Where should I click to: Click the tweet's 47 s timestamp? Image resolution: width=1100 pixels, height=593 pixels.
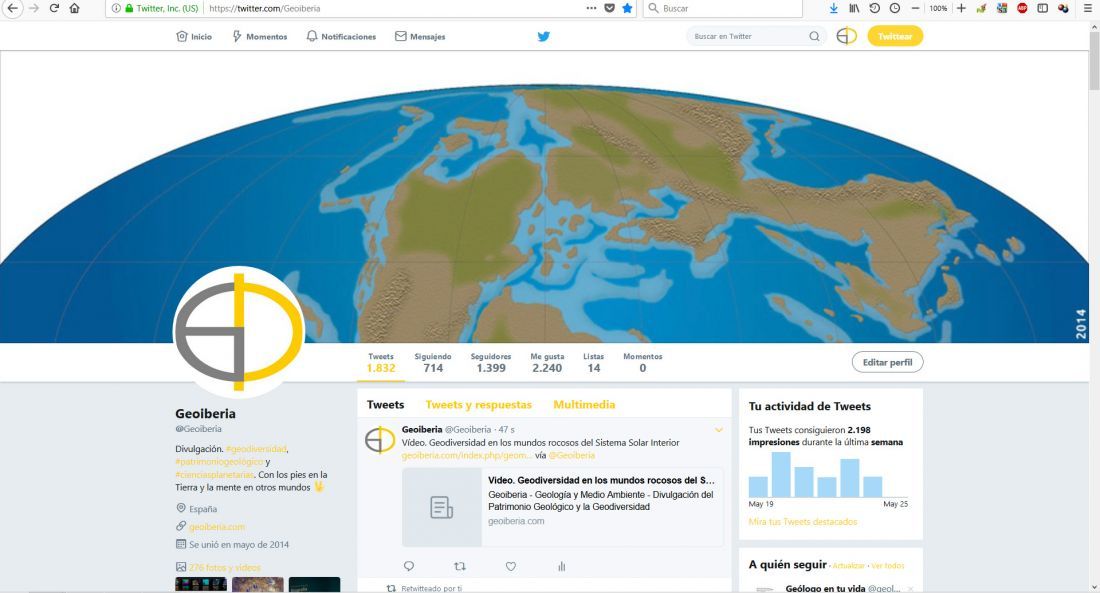[x=507, y=429]
